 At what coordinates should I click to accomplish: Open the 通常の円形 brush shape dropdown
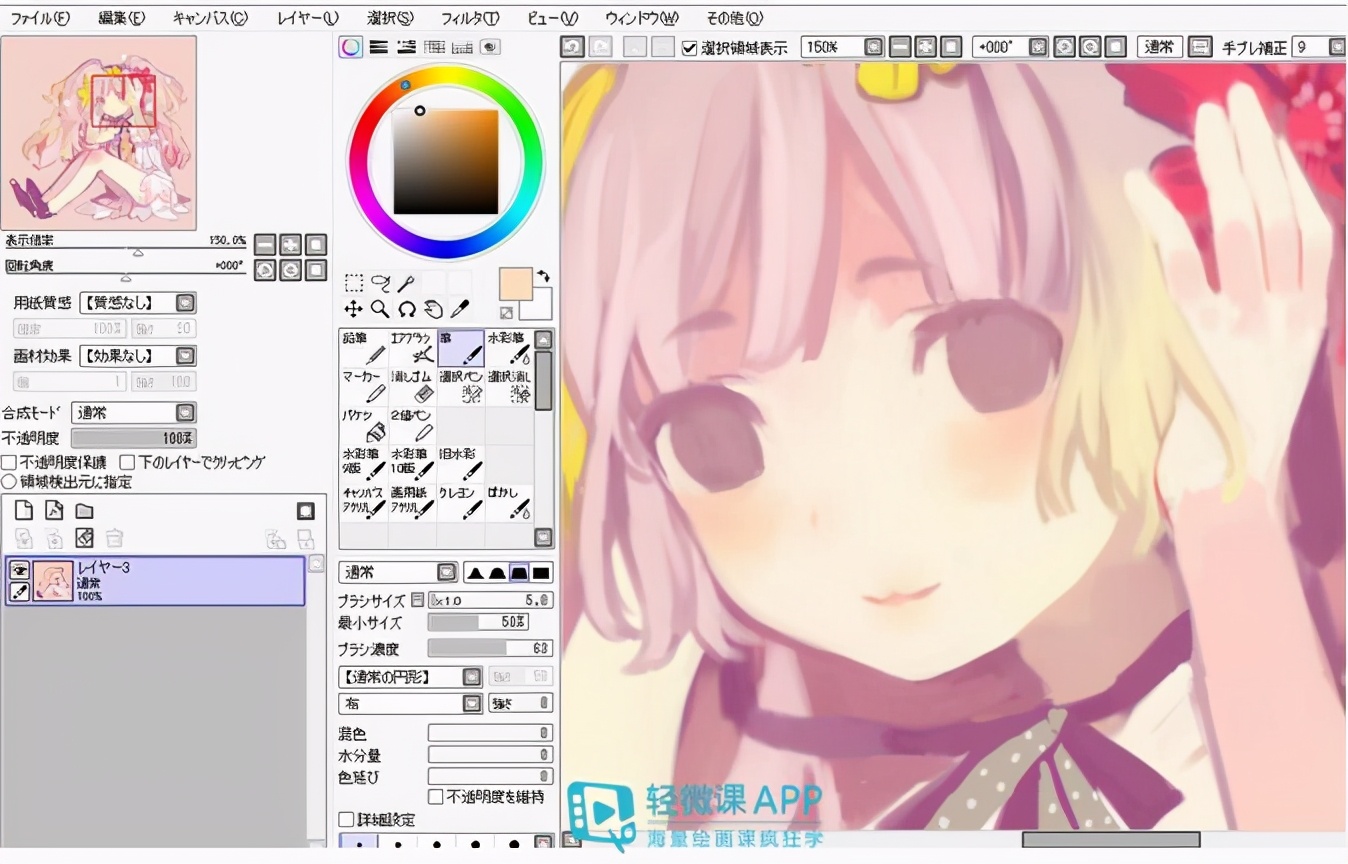[x=411, y=677]
